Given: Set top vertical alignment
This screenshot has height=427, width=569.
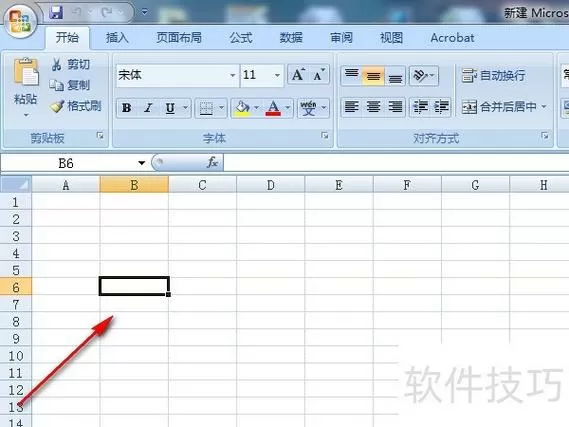Looking at the screenshot, I should pyautogui.click(x=351, y=75).
